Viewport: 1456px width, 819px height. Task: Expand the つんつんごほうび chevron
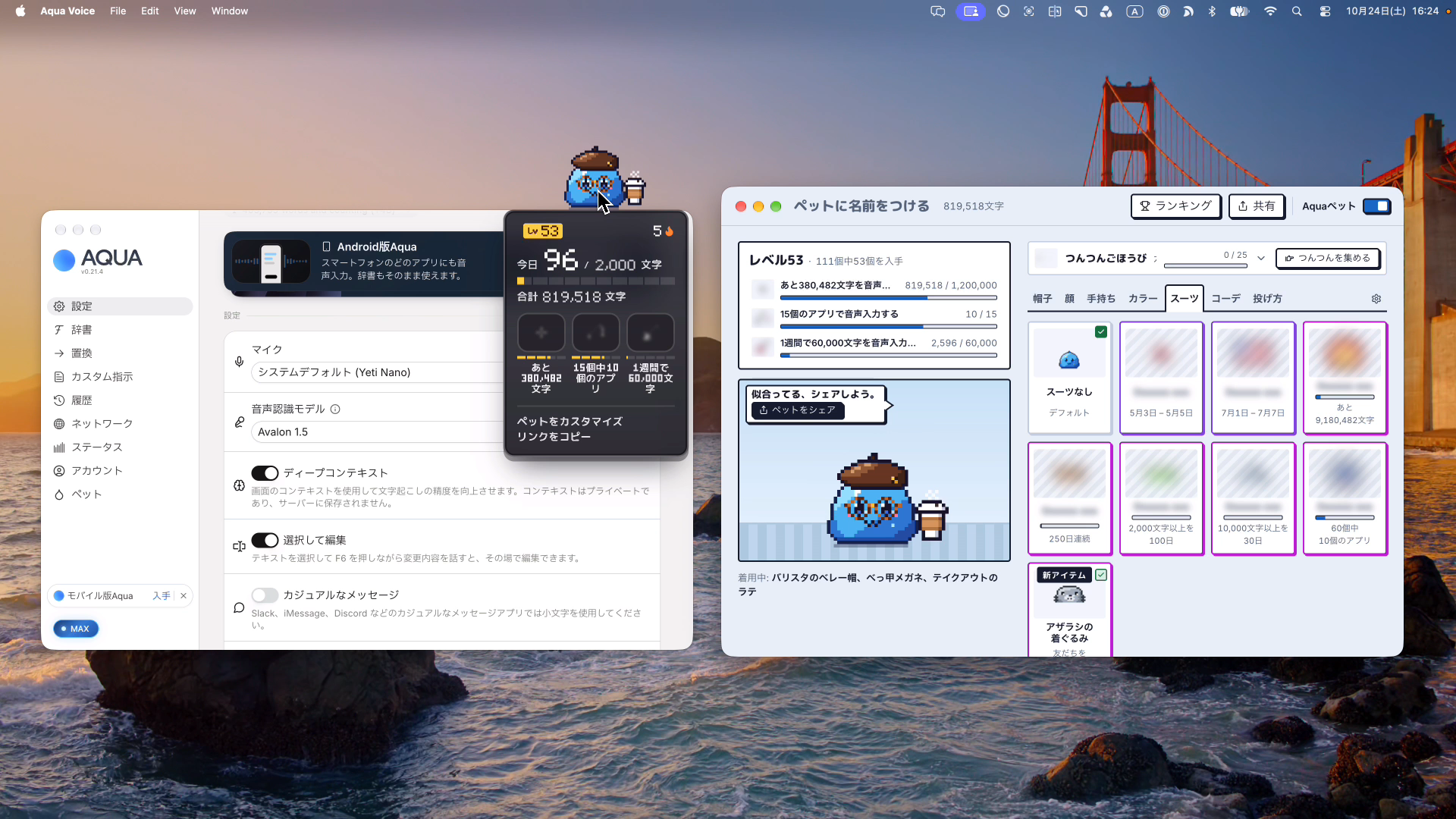[1261, 258]
